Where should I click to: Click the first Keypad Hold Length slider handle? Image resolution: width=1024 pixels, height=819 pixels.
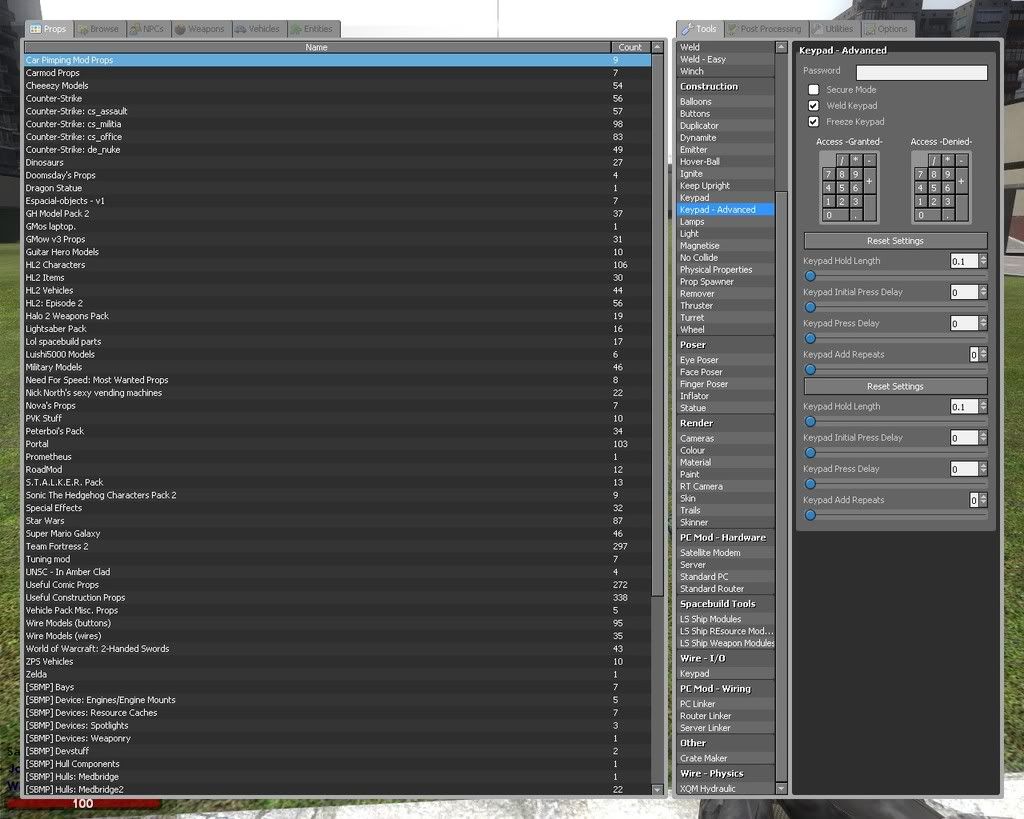(811, 276)
